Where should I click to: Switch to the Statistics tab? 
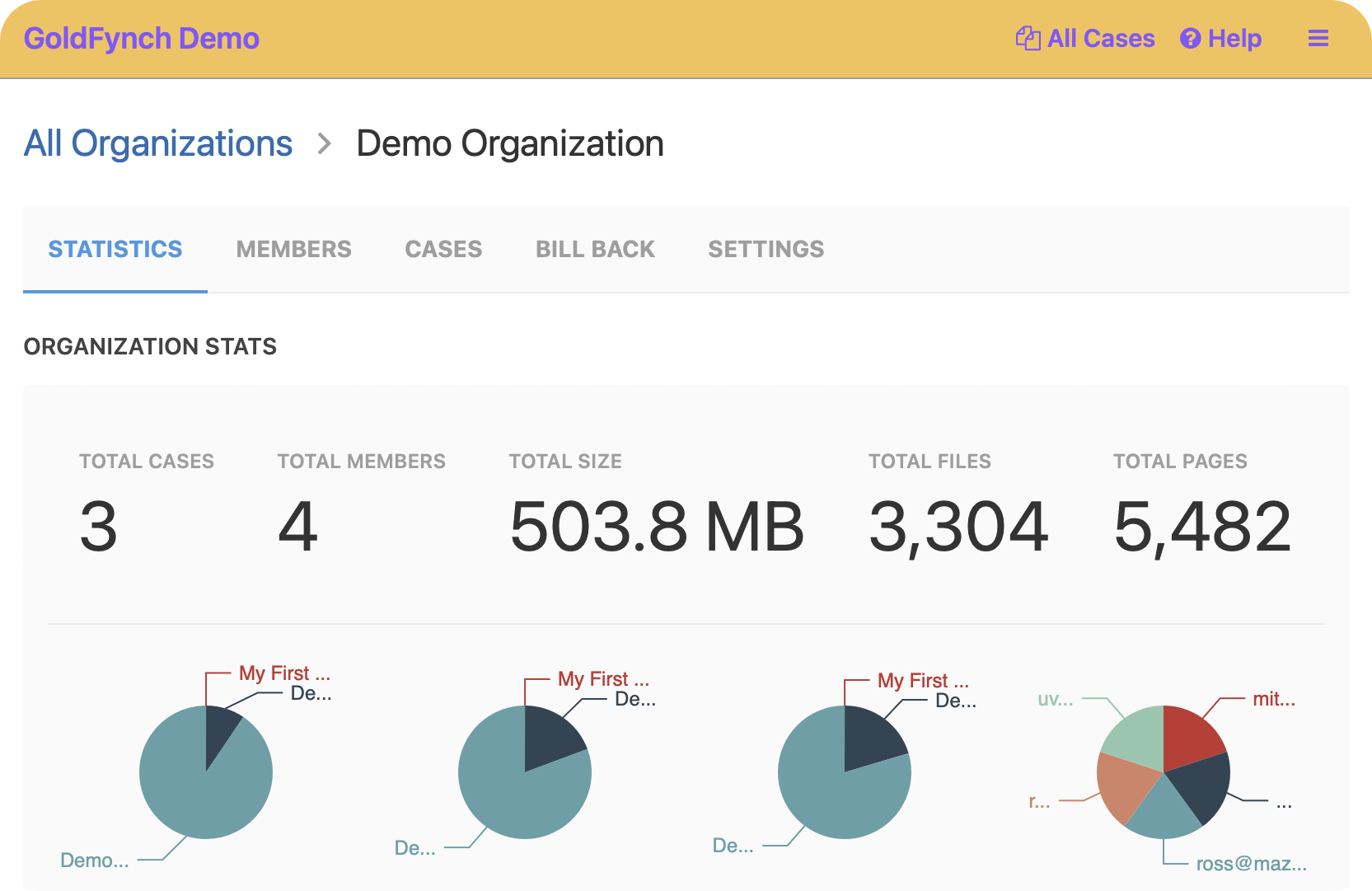[115, 249]
